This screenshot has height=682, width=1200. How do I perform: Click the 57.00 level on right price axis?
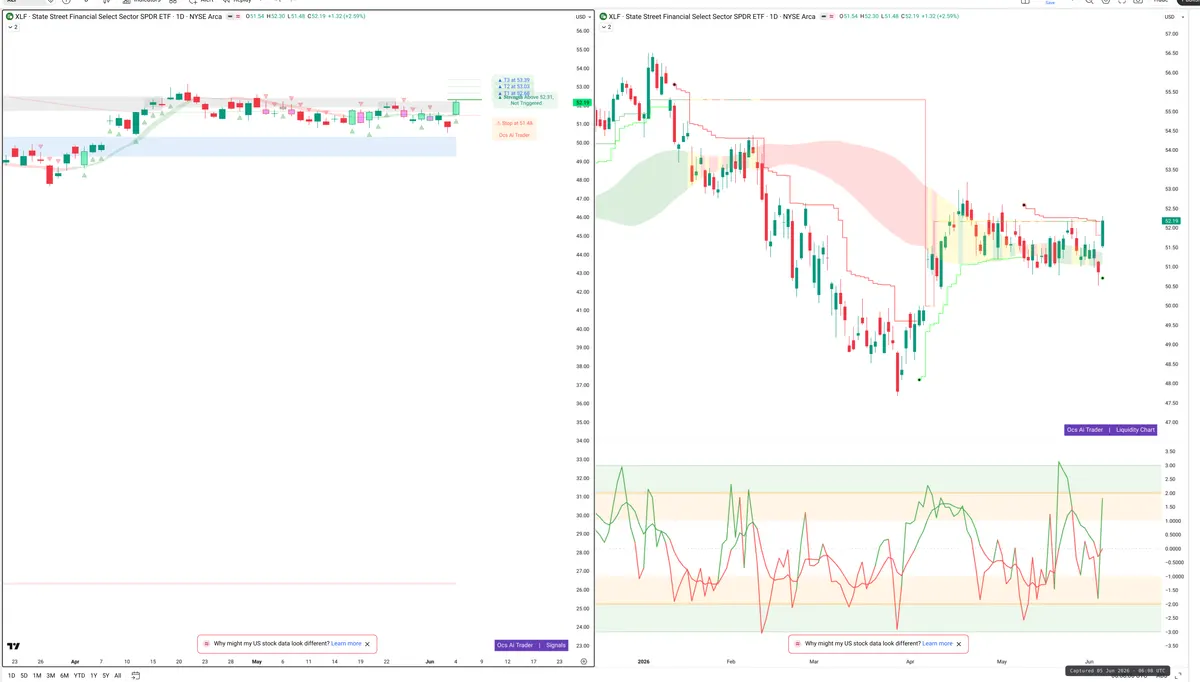[x=1171, y=35]
